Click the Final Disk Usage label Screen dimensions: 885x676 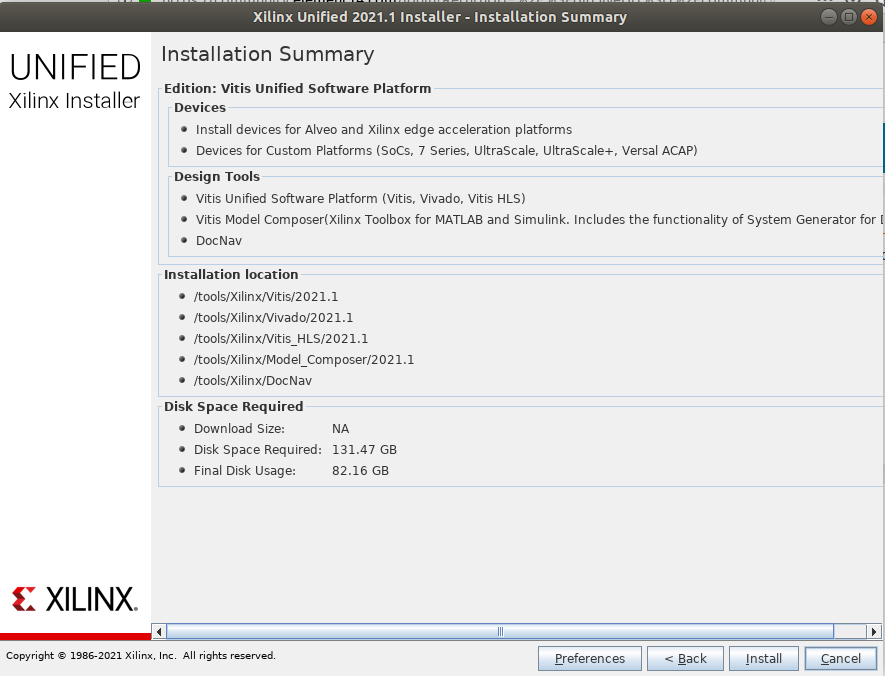244,471
